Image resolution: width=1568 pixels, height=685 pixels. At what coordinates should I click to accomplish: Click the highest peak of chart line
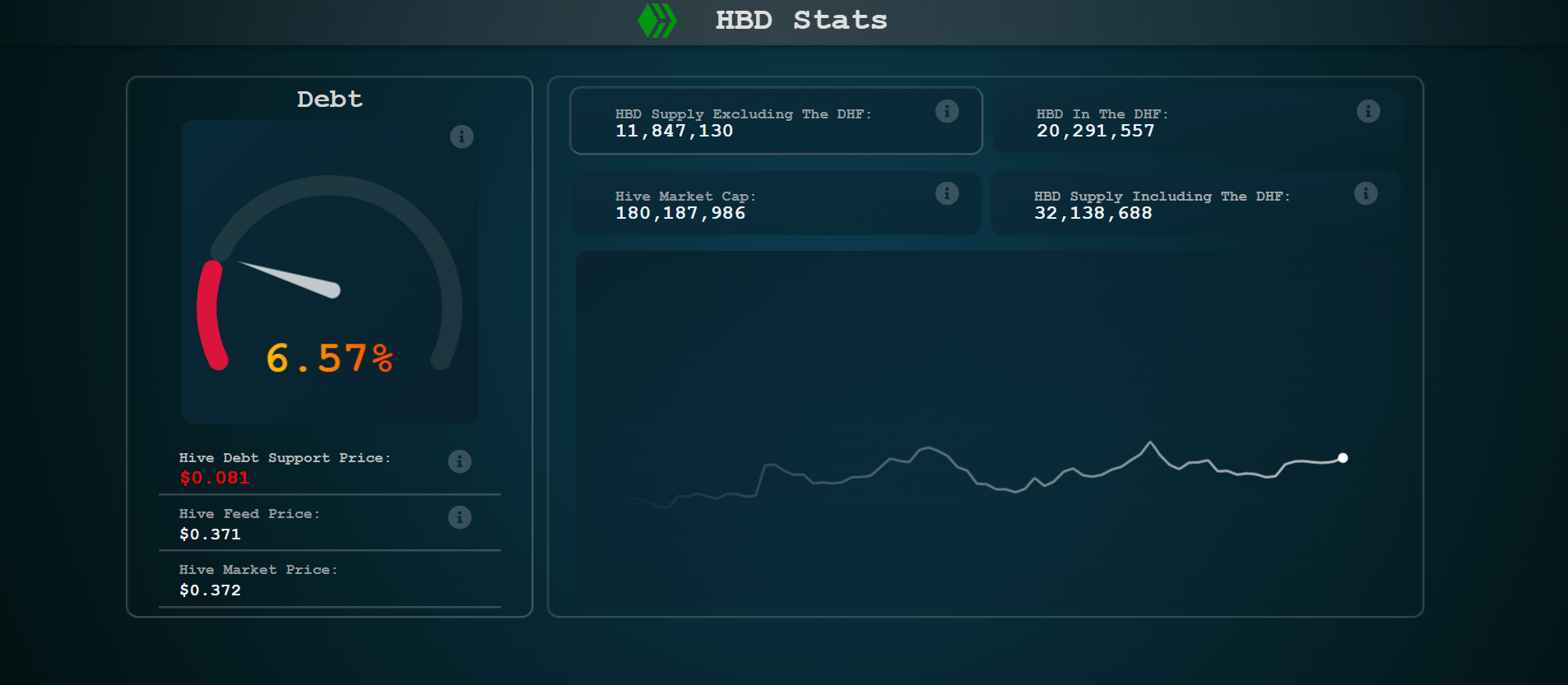1150,443
